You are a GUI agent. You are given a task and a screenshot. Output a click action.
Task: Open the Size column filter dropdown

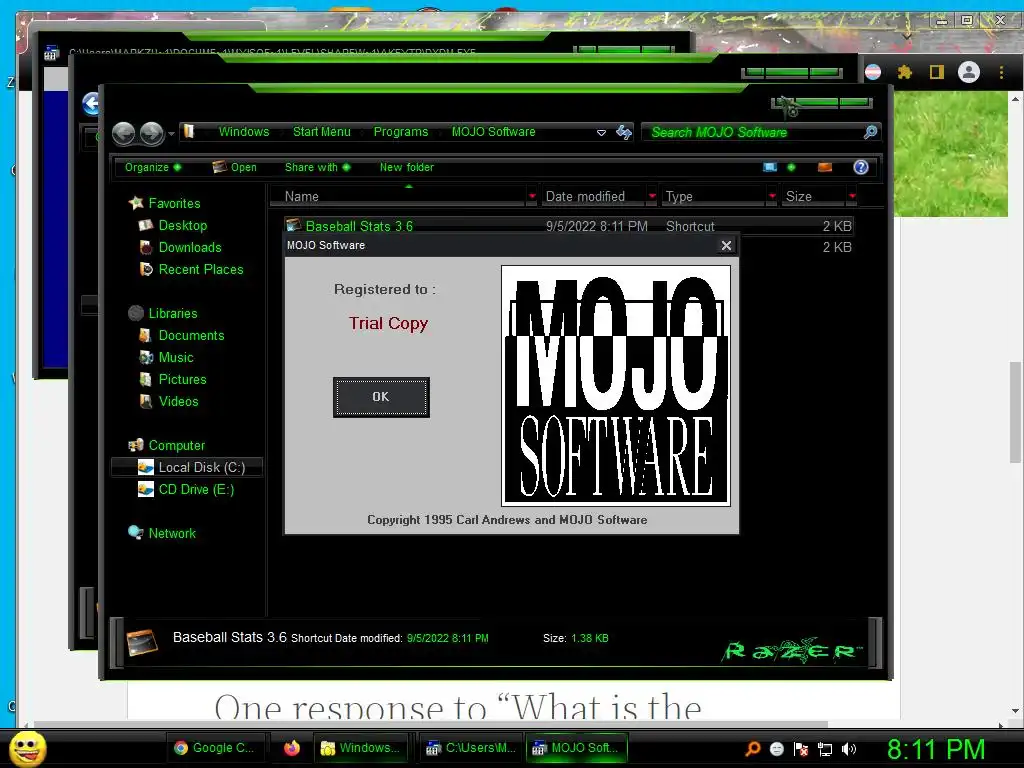[852, 196]
